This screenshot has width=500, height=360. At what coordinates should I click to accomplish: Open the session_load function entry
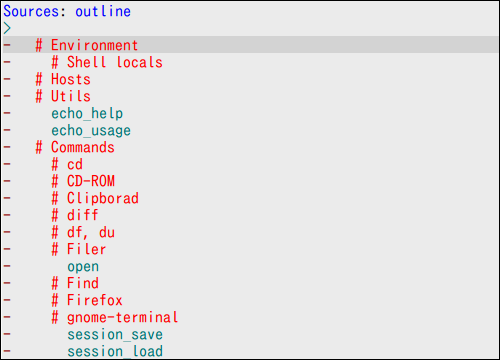[115, 351]
